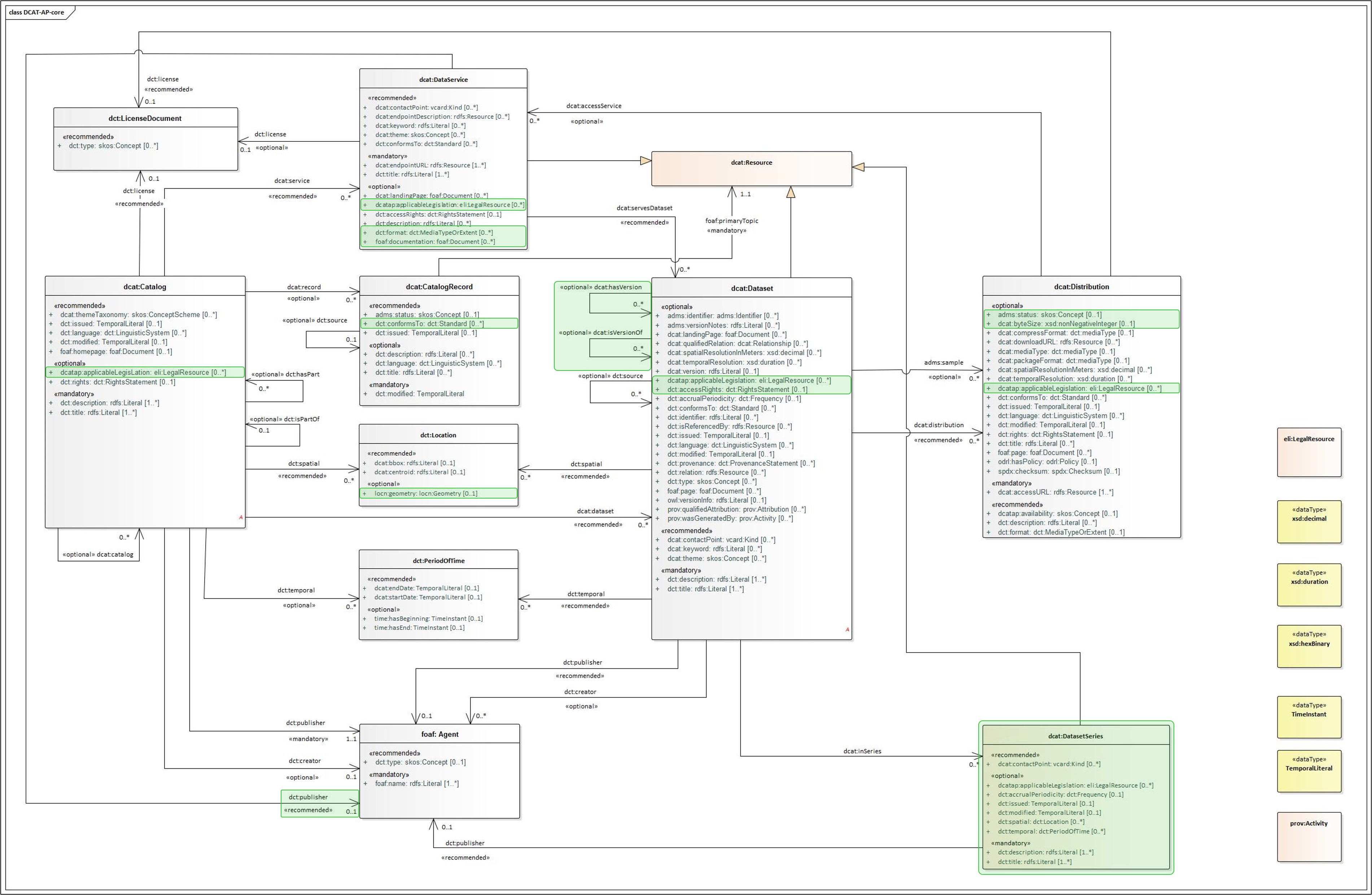Select time:hasEnd attribute in PeriodOfTime
The image size is (1372, 895).
(419, 628)
